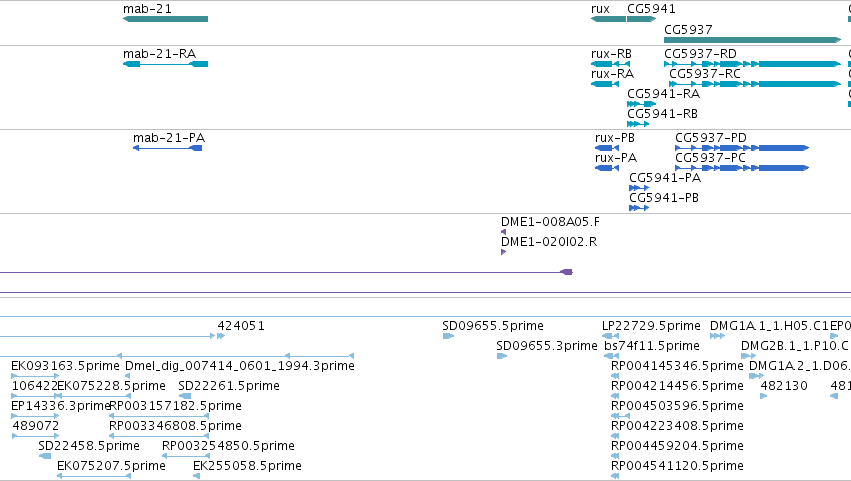The image size is (851, 481).
Task: Select the DME1-008A05.F feature label
Action: pyautogui.click(x=550, y=222)
